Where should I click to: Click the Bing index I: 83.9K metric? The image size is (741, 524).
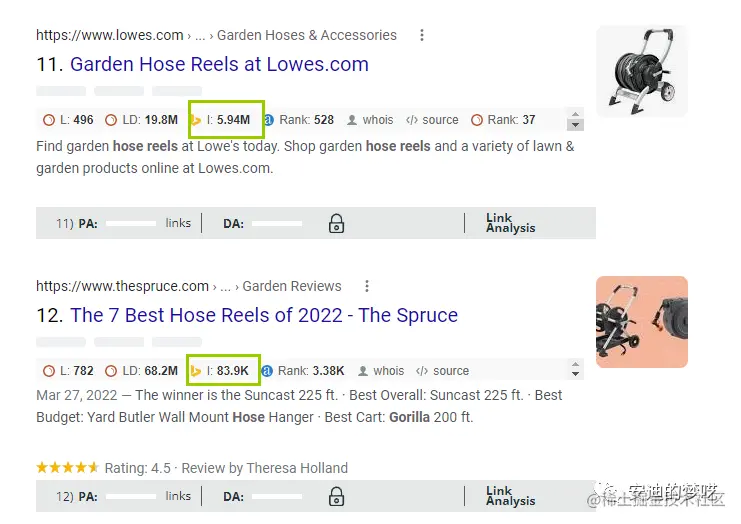point(219,371)
